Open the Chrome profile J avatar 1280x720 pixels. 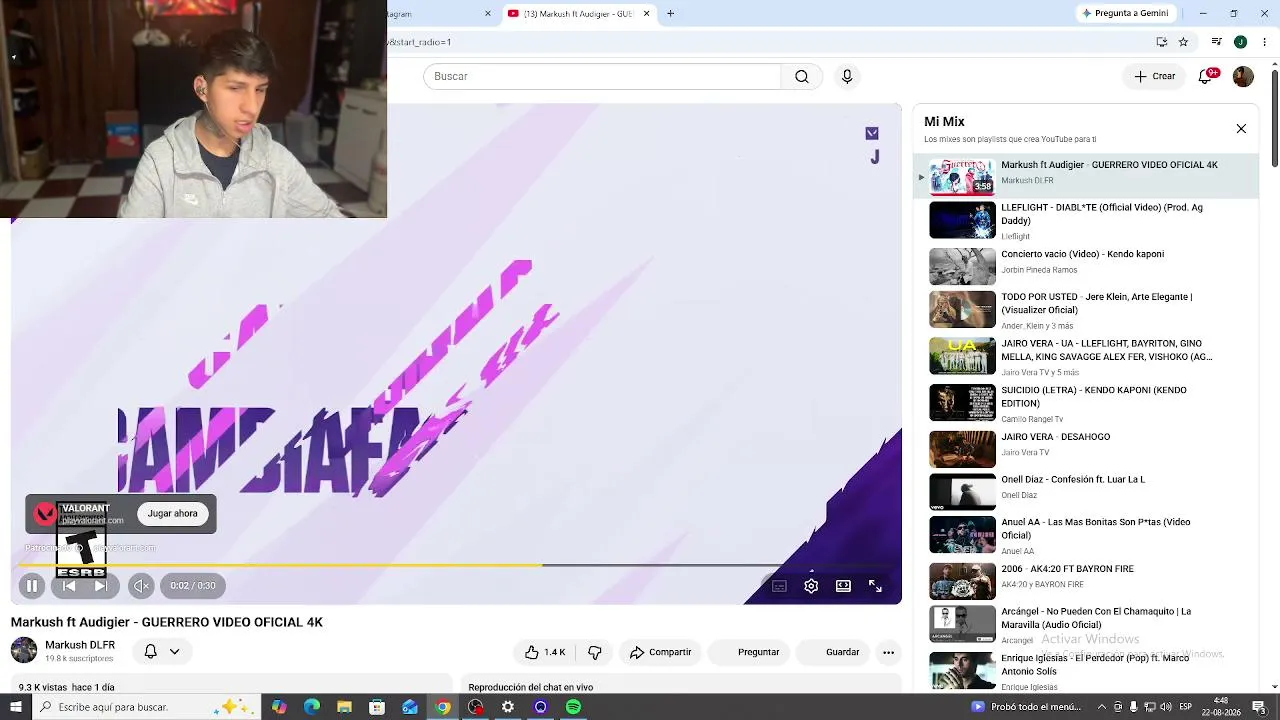point(1240,42)
